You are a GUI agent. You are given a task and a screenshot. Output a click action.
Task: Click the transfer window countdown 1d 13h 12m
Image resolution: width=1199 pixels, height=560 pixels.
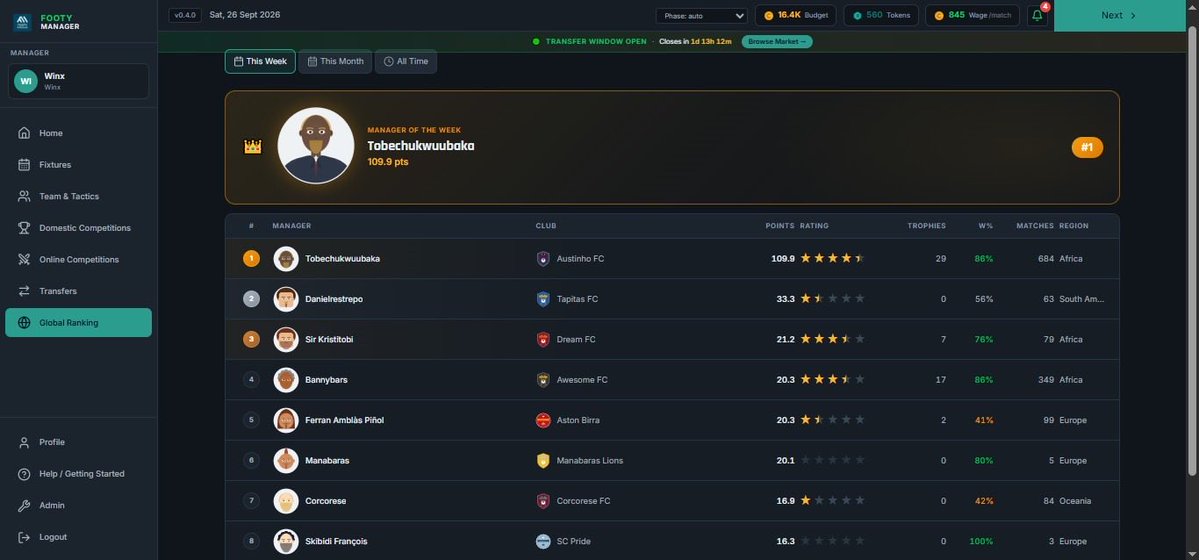[x=711, y=41]
